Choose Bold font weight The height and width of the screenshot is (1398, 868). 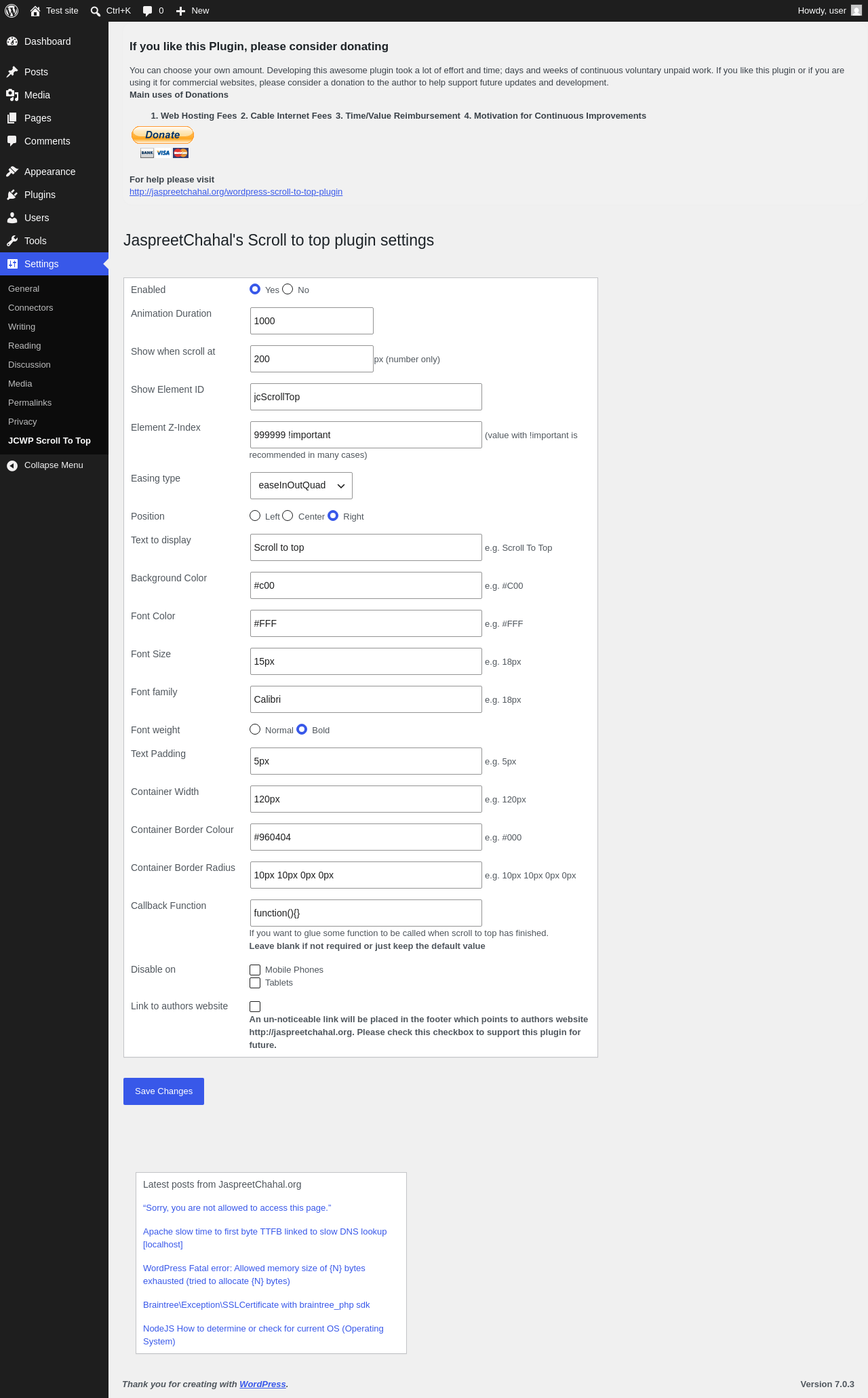coord(302,729)
